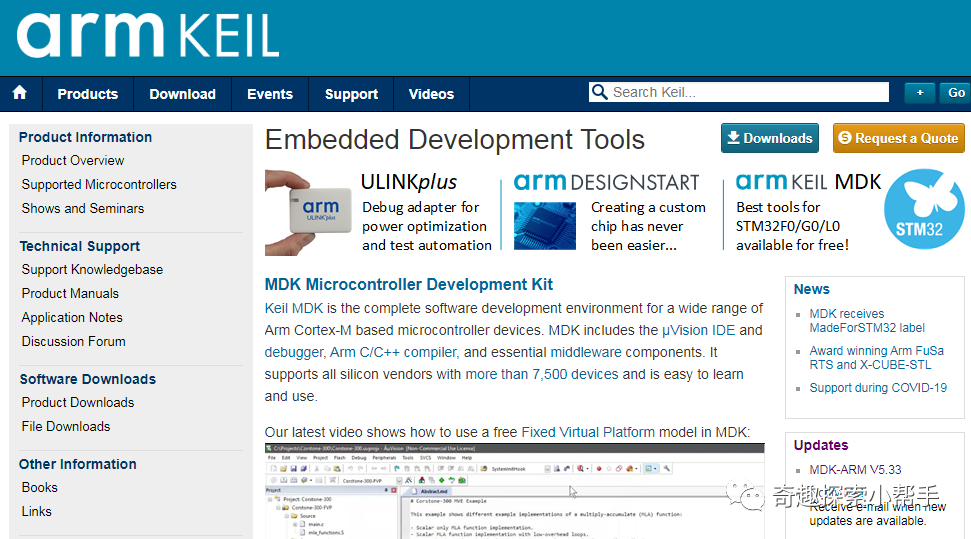The image size is (971, 539).
Task: Open the Products menu
Action: pos(88,94)
